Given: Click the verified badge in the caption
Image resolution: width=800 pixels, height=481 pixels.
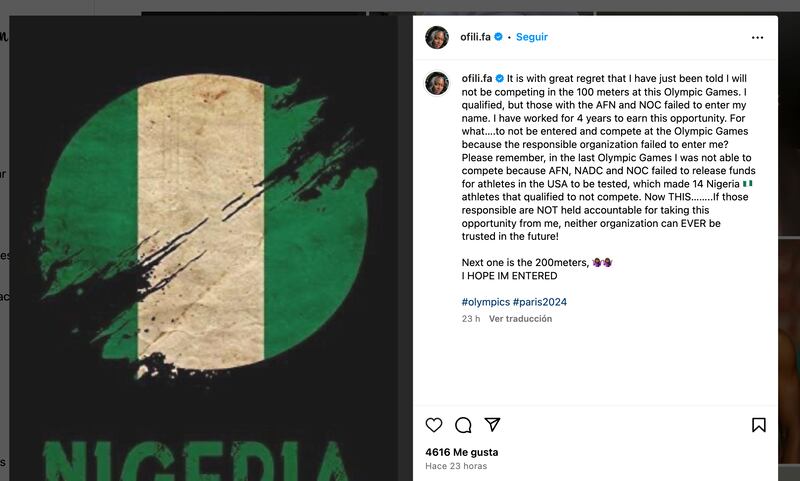Looking at the screenshot, I should pyautogui.click(x=499, y=77).
